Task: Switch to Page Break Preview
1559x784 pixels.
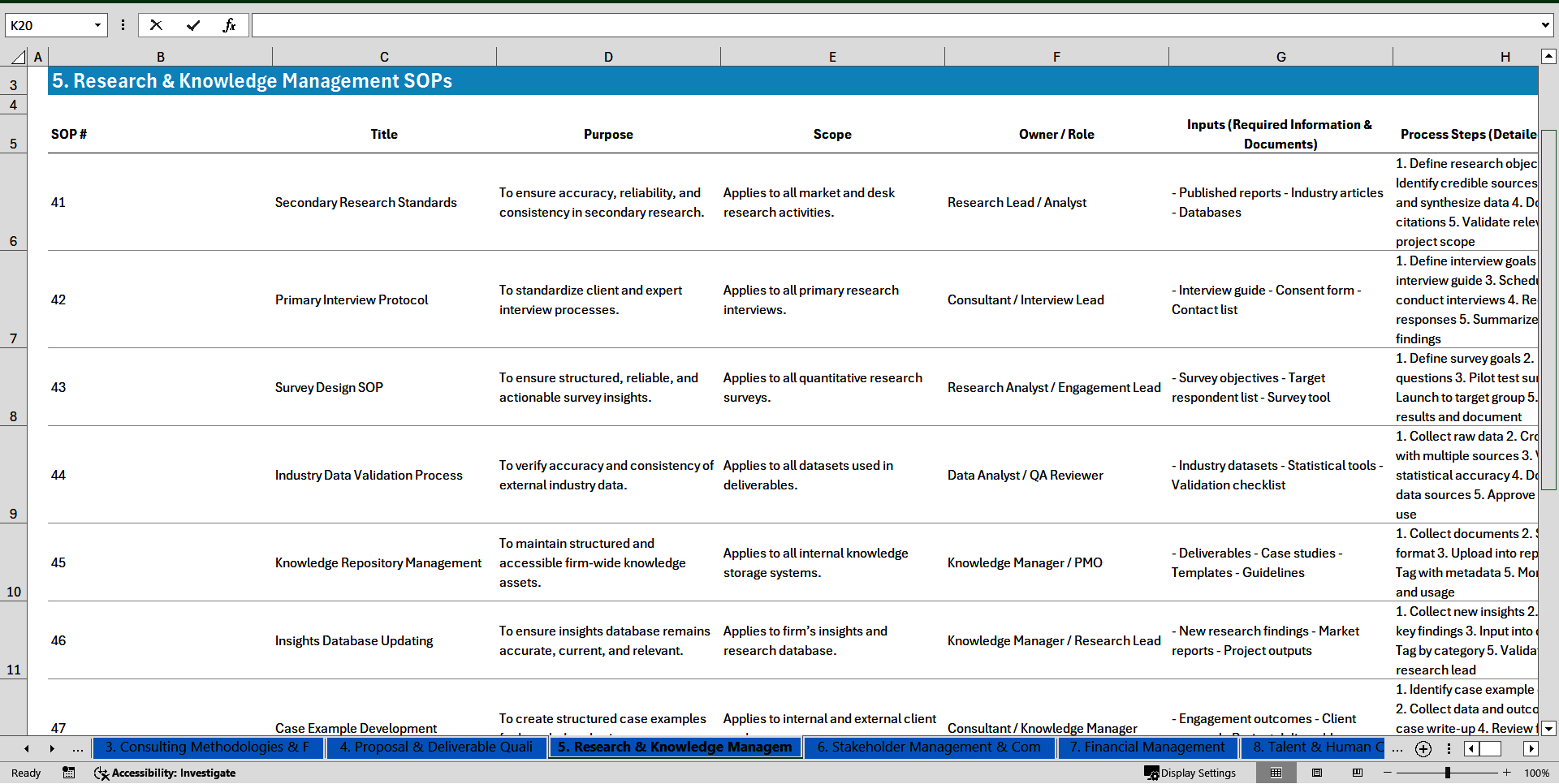Action: click(1358, 773)
